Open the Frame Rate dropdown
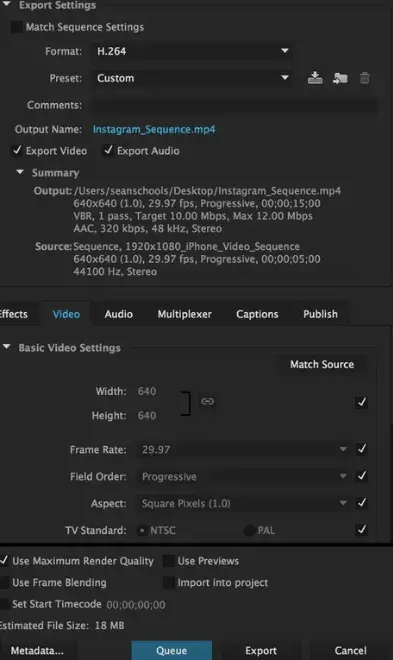 click(244, 450)
